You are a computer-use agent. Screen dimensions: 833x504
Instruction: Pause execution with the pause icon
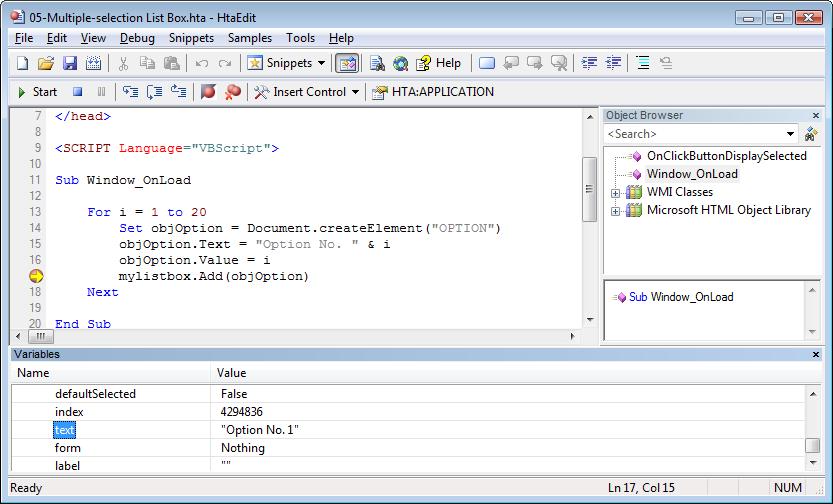(101, 92)
